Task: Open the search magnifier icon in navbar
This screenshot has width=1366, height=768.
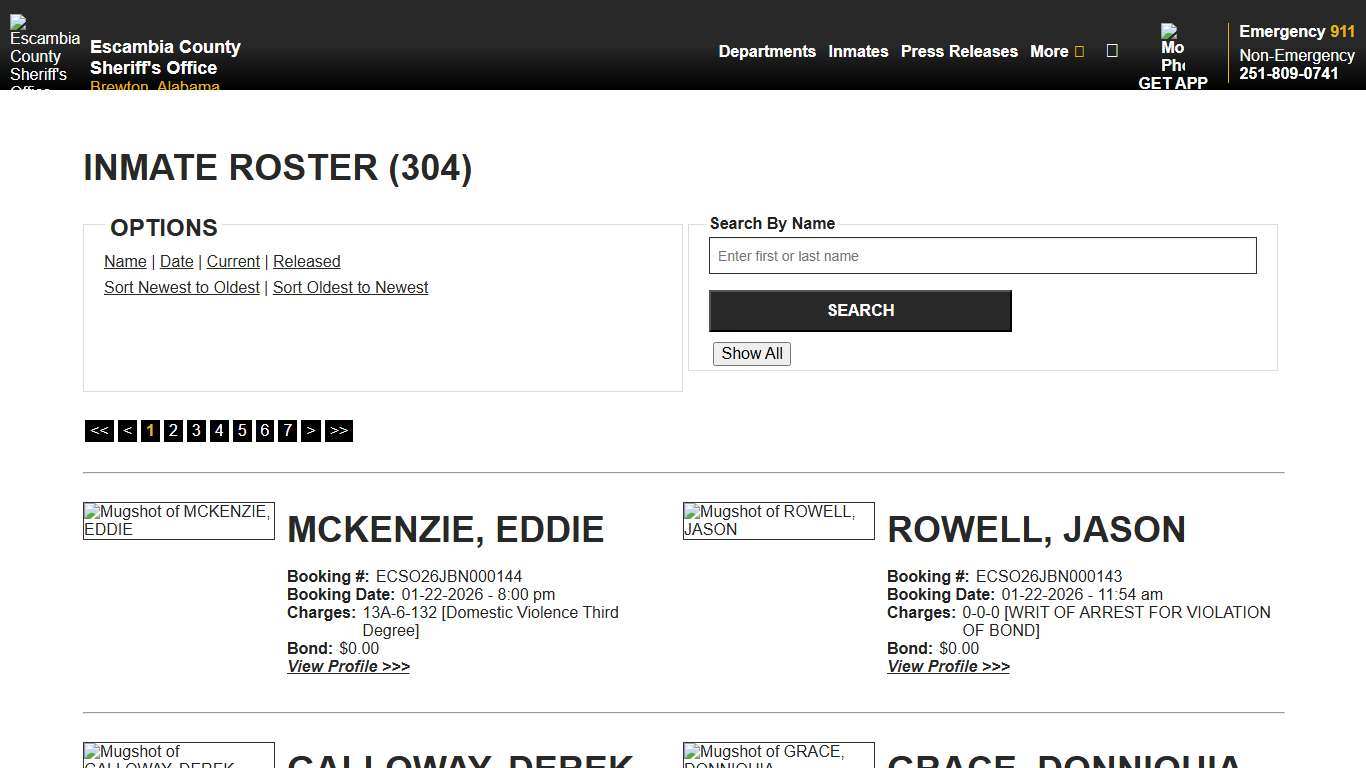Action: pyautogui.click(x=1112, y=51)
